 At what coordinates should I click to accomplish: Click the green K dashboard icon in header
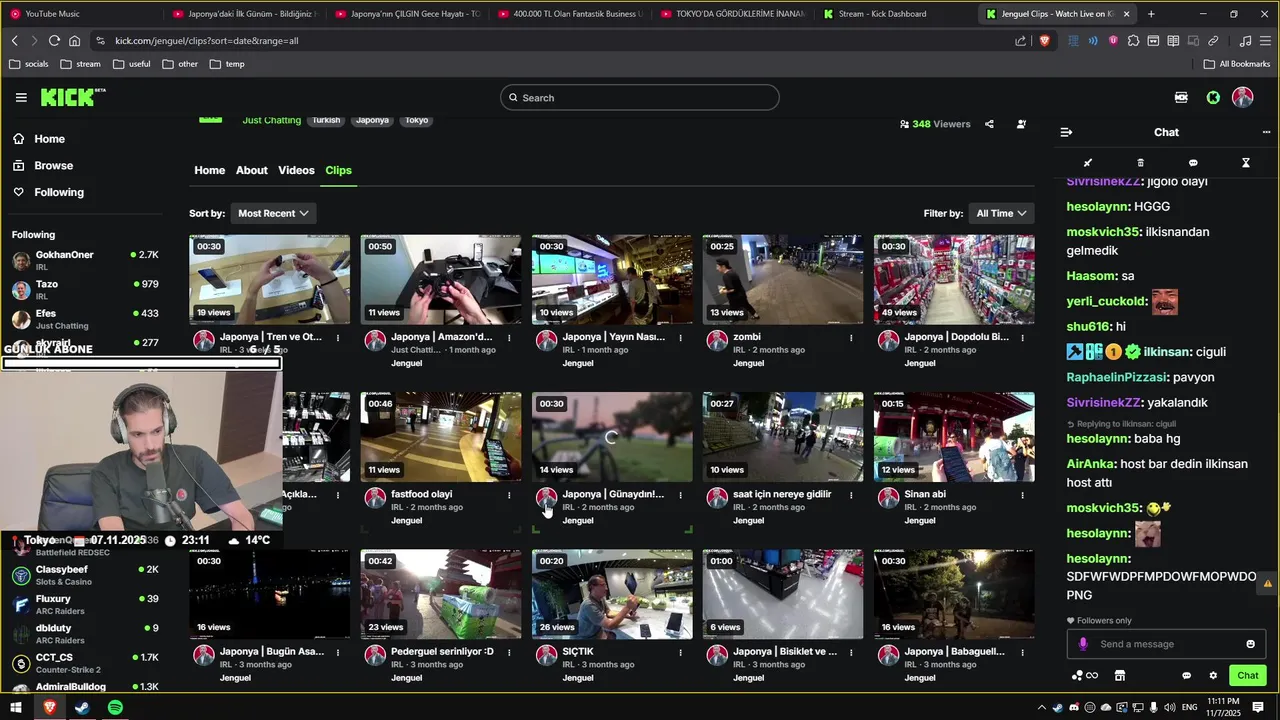click(x=1213, y=97)
